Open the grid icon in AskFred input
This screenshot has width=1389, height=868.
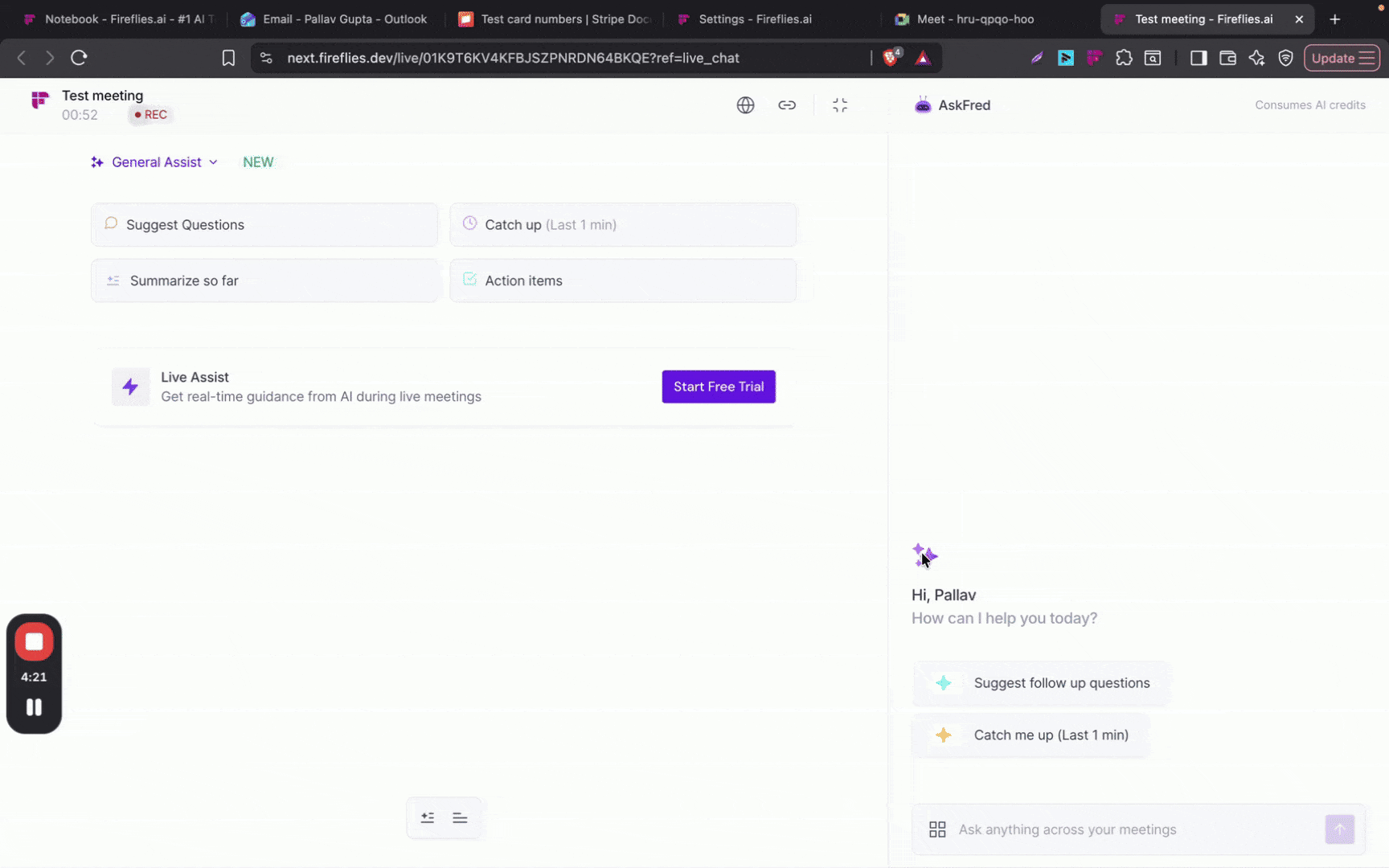[x=937, y=829]
